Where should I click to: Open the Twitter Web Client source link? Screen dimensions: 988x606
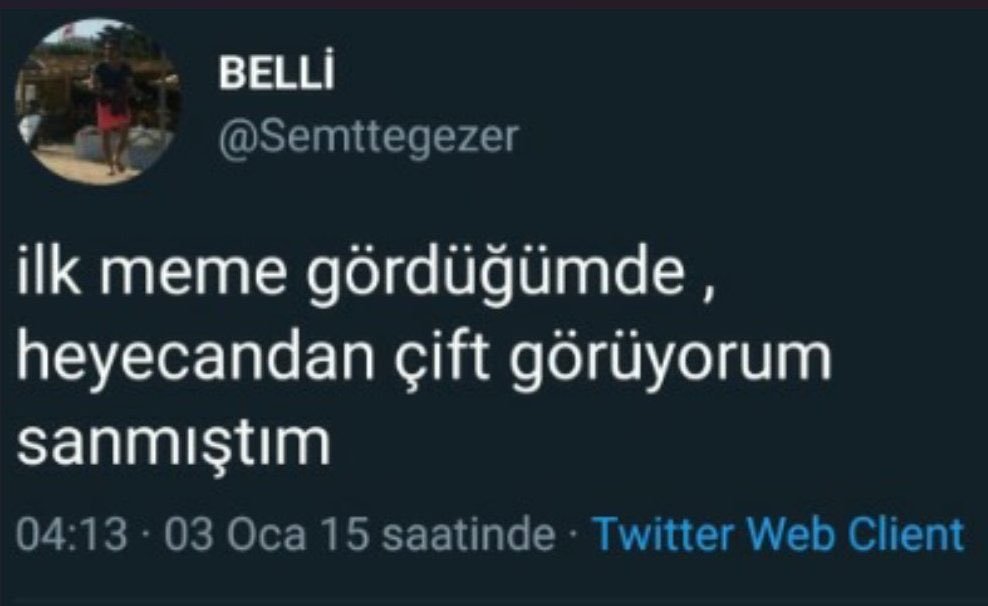tap(779, 535)
